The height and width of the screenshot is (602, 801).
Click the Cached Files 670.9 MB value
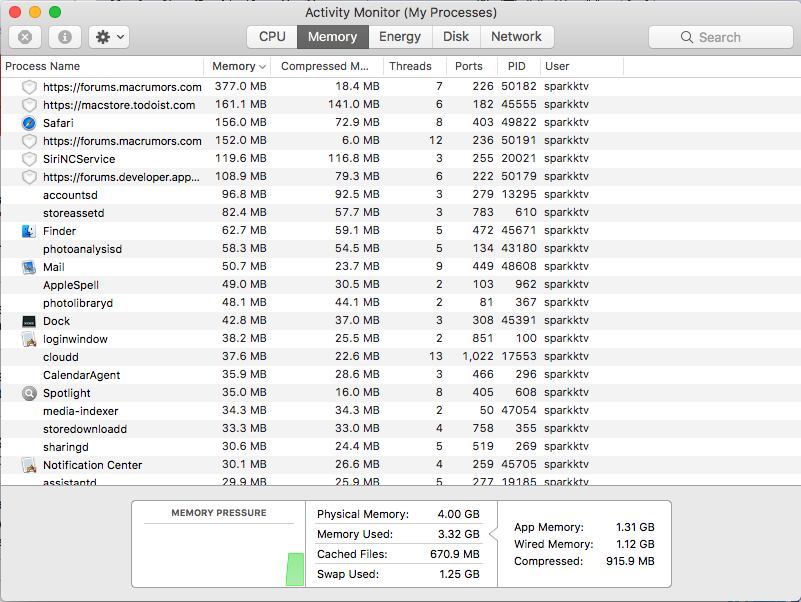click(455, 554)
